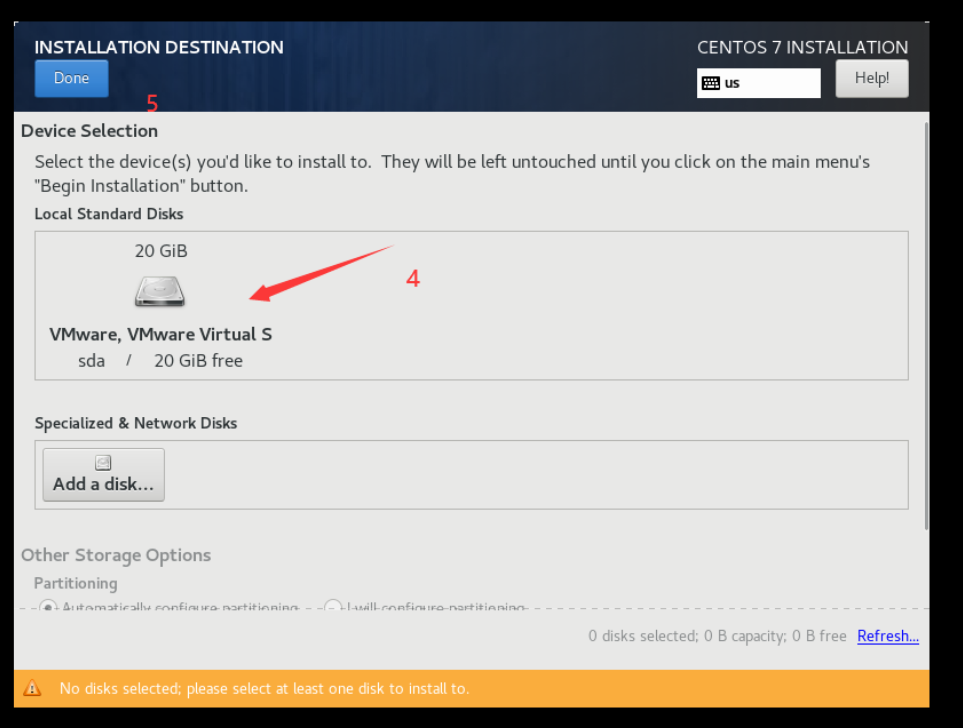Select the 20 GiB hard disk icon

pos(160,291)
